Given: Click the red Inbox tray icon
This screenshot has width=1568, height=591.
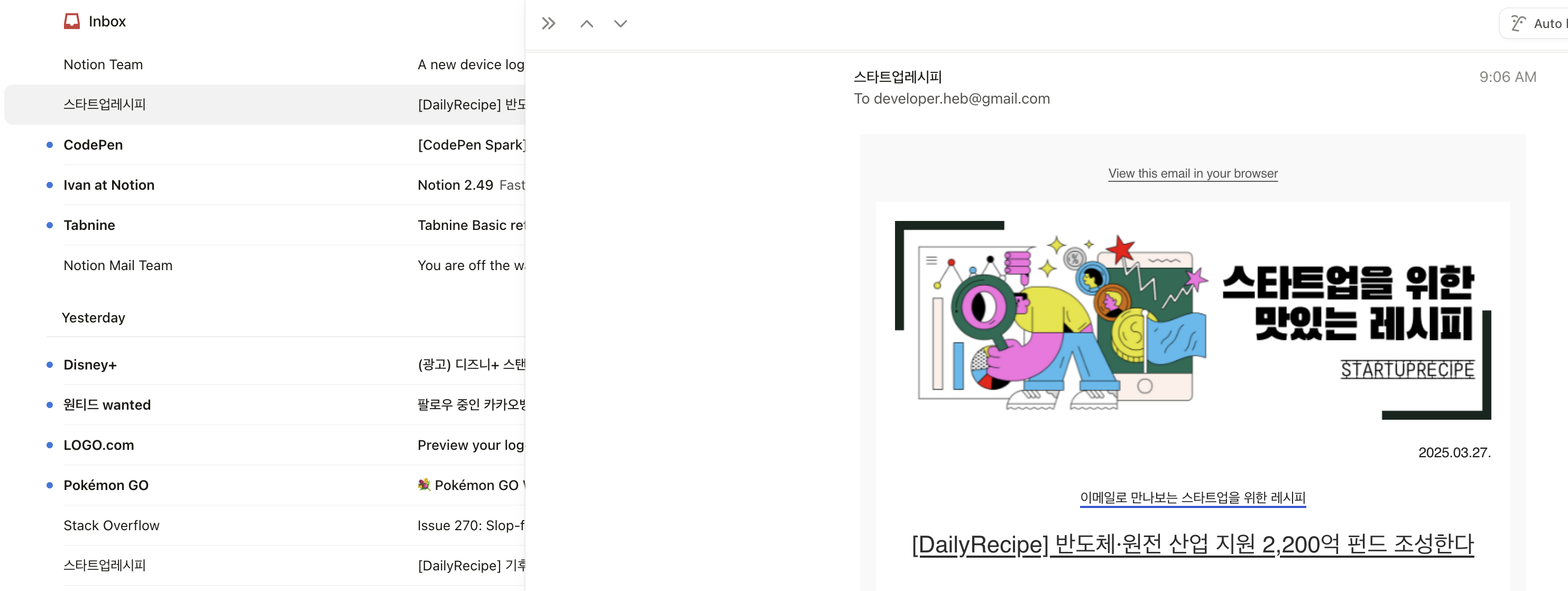Looking at the screenshot, I should [x=72, y=21].
